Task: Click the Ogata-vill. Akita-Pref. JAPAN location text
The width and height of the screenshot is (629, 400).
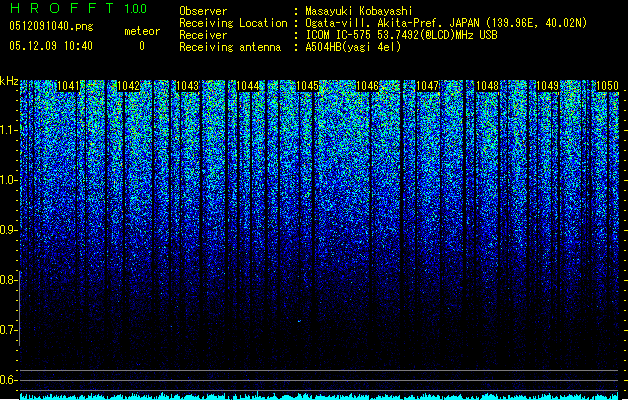Action: point(446,23)
